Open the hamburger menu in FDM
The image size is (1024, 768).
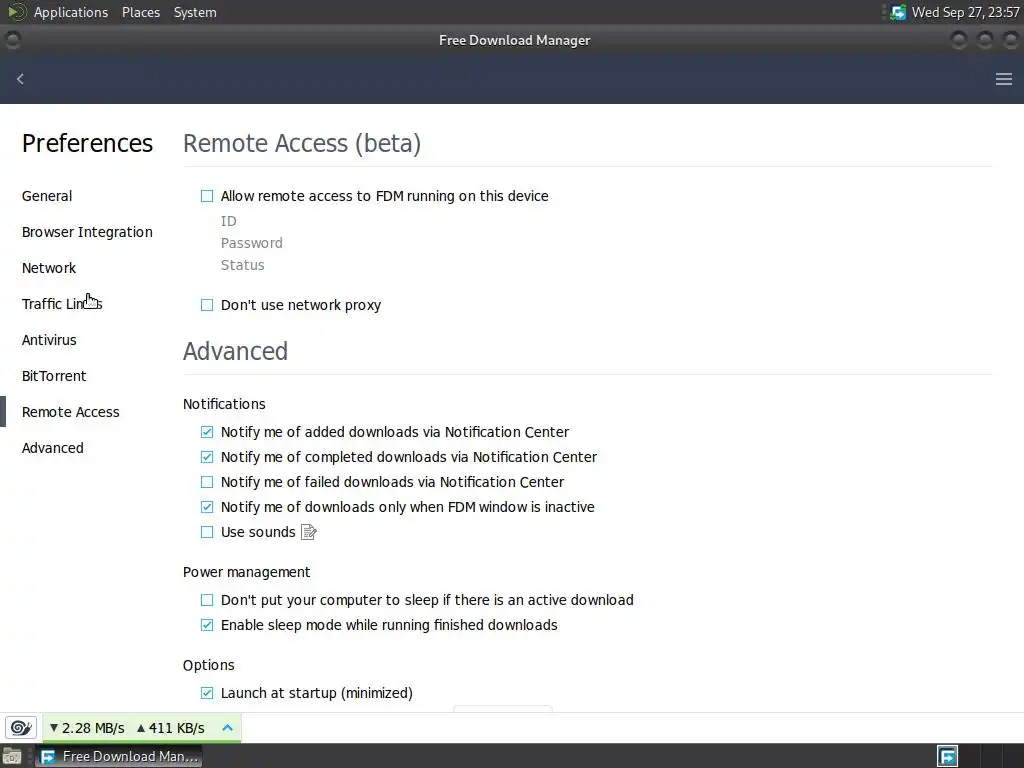[x=1004, y=79]
